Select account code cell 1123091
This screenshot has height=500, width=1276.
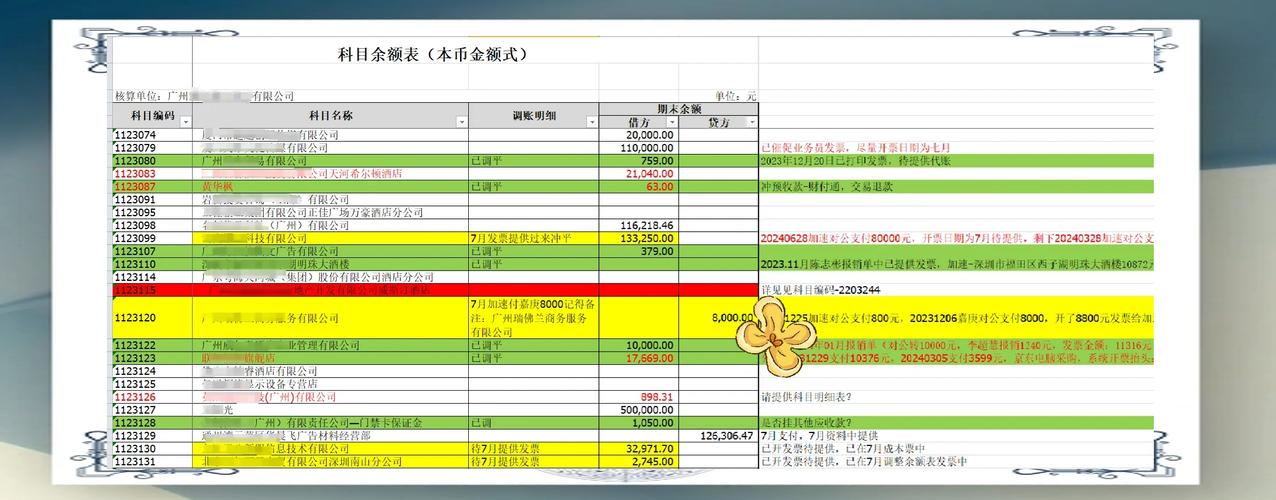coord(152,200)
